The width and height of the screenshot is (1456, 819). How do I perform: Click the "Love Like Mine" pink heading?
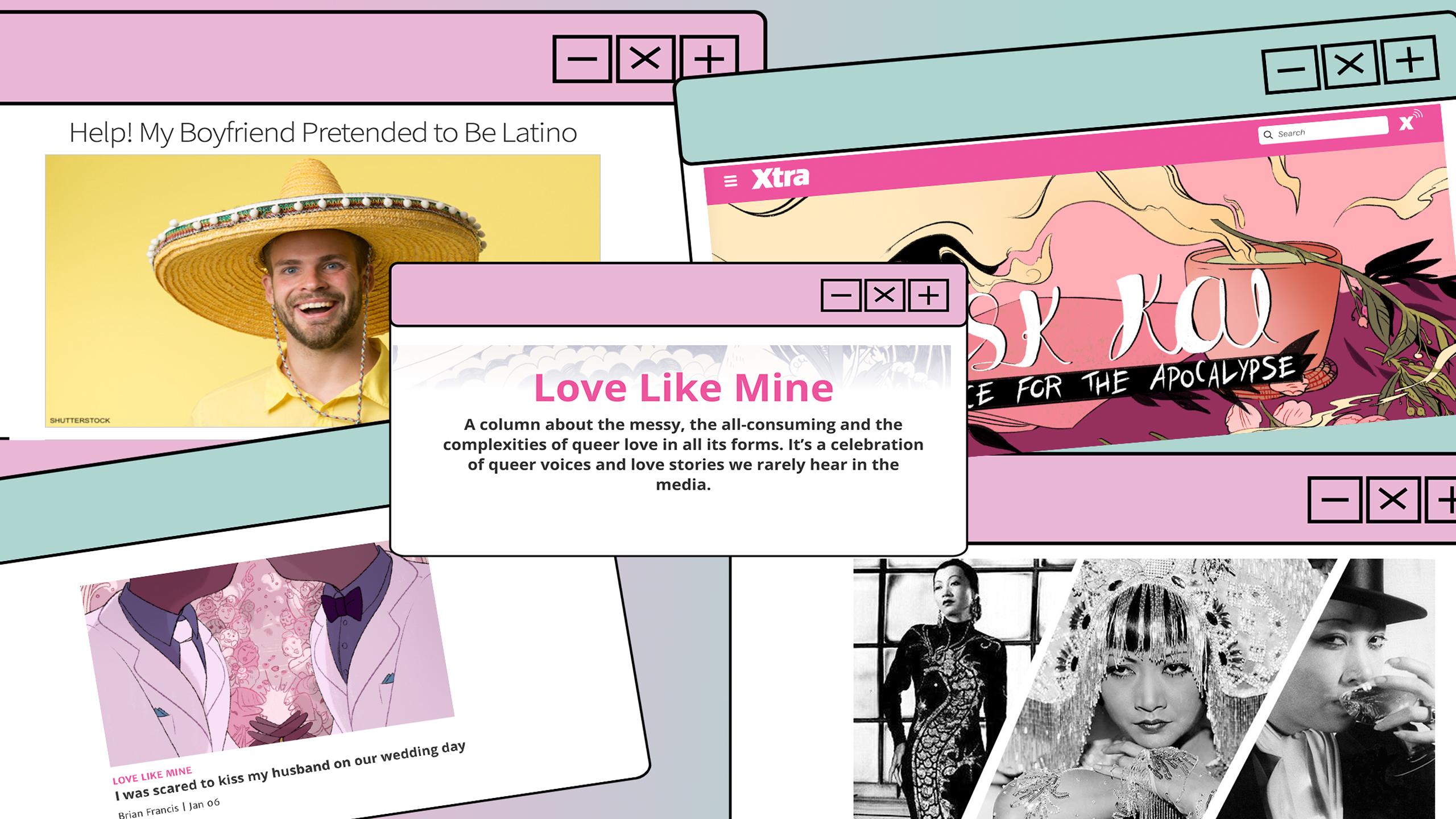pos(683,387)
